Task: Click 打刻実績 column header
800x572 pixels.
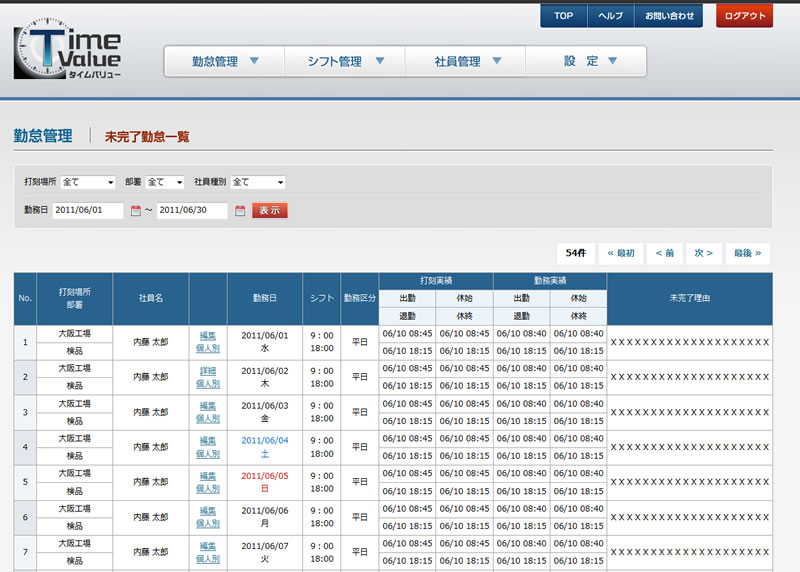Action: [436, 281]
